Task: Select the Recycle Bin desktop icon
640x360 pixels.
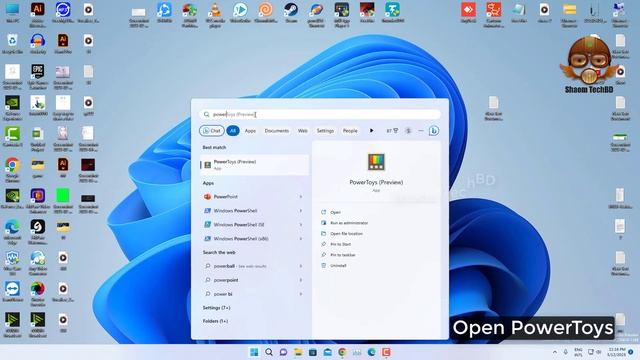Action: 12,44
